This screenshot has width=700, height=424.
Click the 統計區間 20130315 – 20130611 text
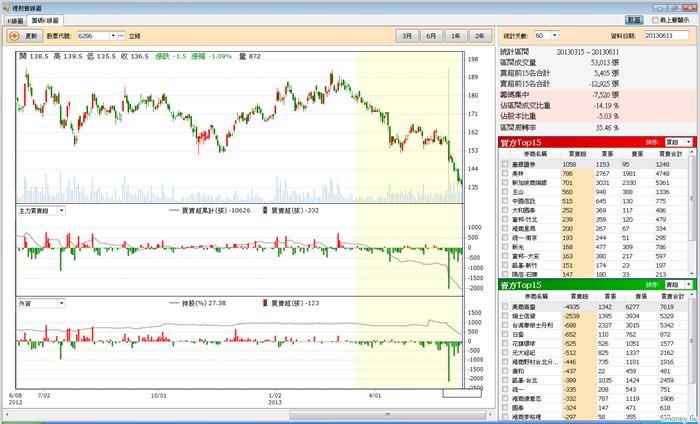pos(588,52)
